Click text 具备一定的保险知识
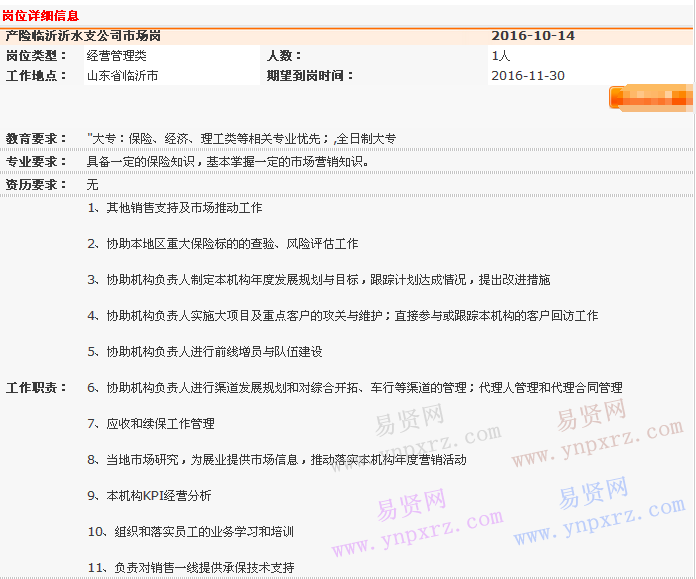Viewport: 696px width, 579px height. (x=141, y=162)
